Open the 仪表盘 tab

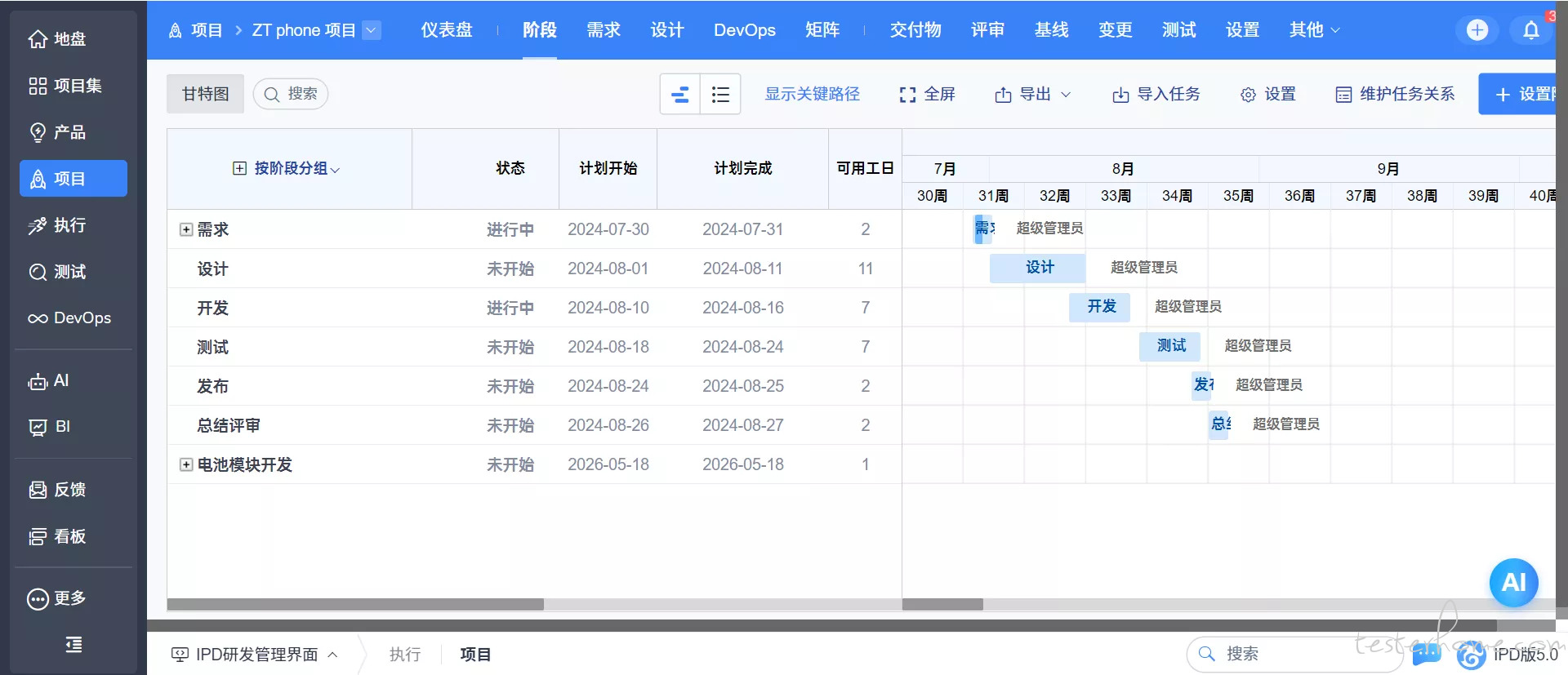(447, 30)
